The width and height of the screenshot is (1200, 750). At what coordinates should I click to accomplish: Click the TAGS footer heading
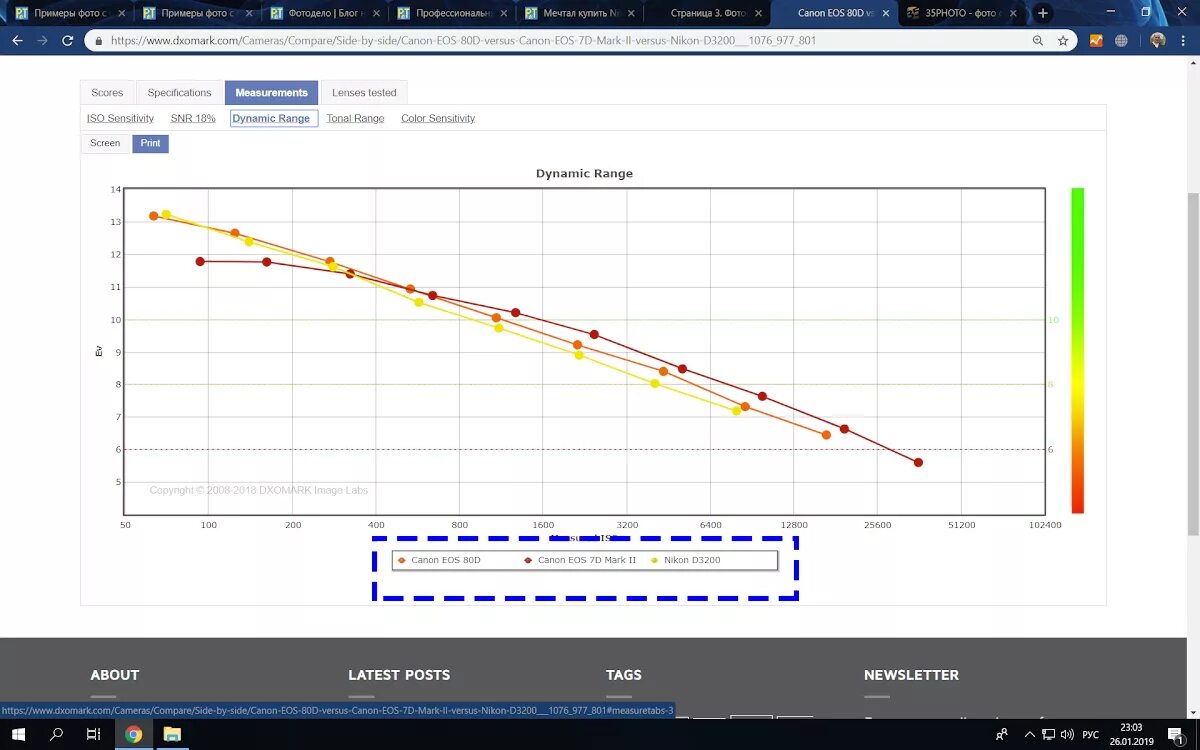(624, 675)
